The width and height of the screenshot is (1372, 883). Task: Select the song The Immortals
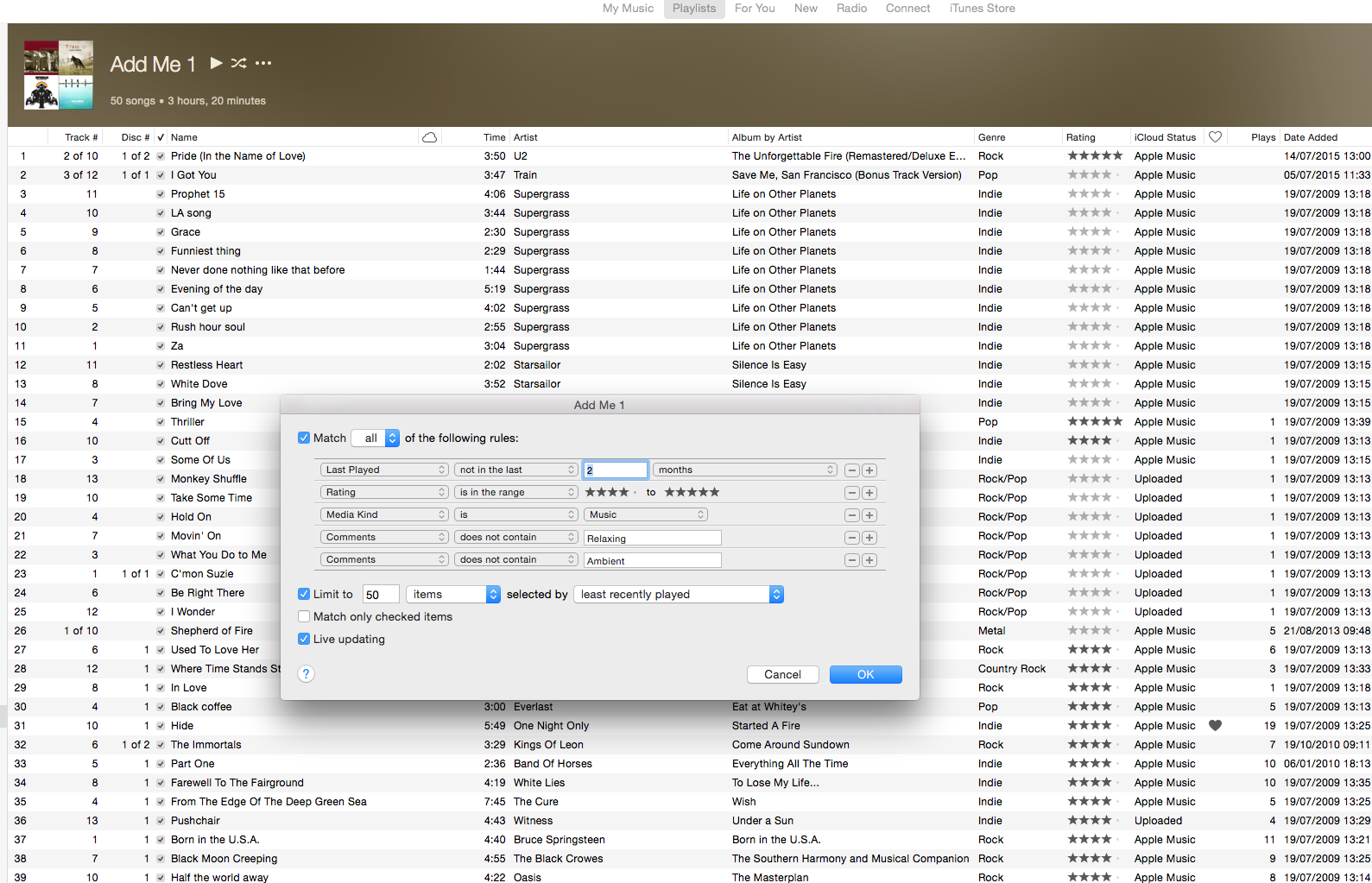click(206, 745)
